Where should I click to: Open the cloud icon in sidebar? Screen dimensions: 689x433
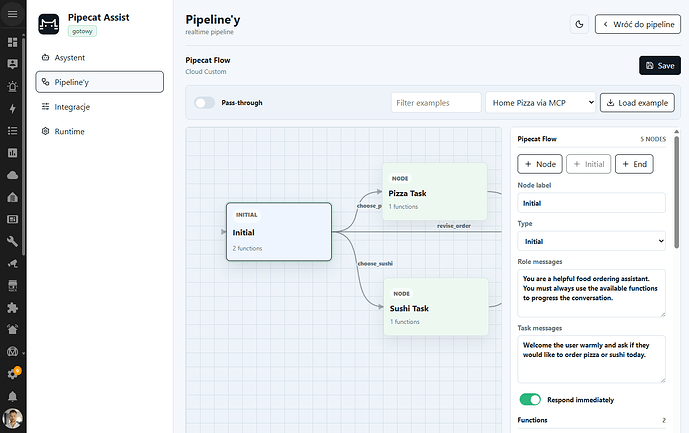click(x=12, y=175)
